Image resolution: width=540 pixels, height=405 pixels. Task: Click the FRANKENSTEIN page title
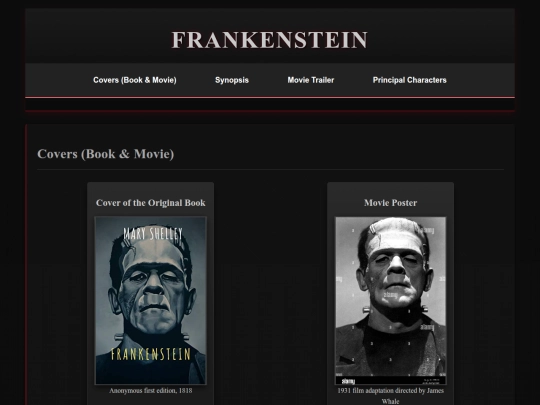[270, 40]
